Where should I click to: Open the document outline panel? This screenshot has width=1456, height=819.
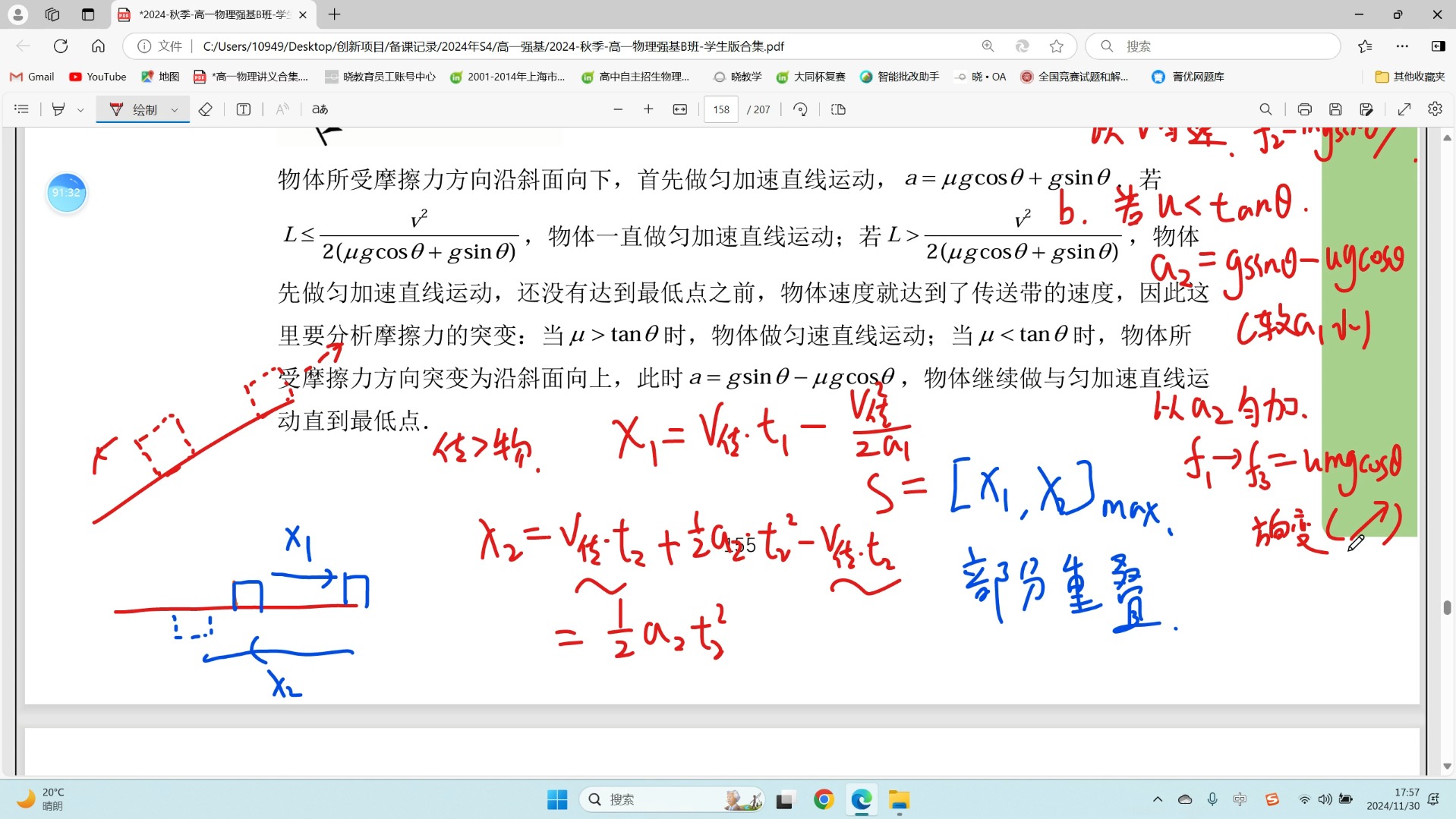point(21,109)
